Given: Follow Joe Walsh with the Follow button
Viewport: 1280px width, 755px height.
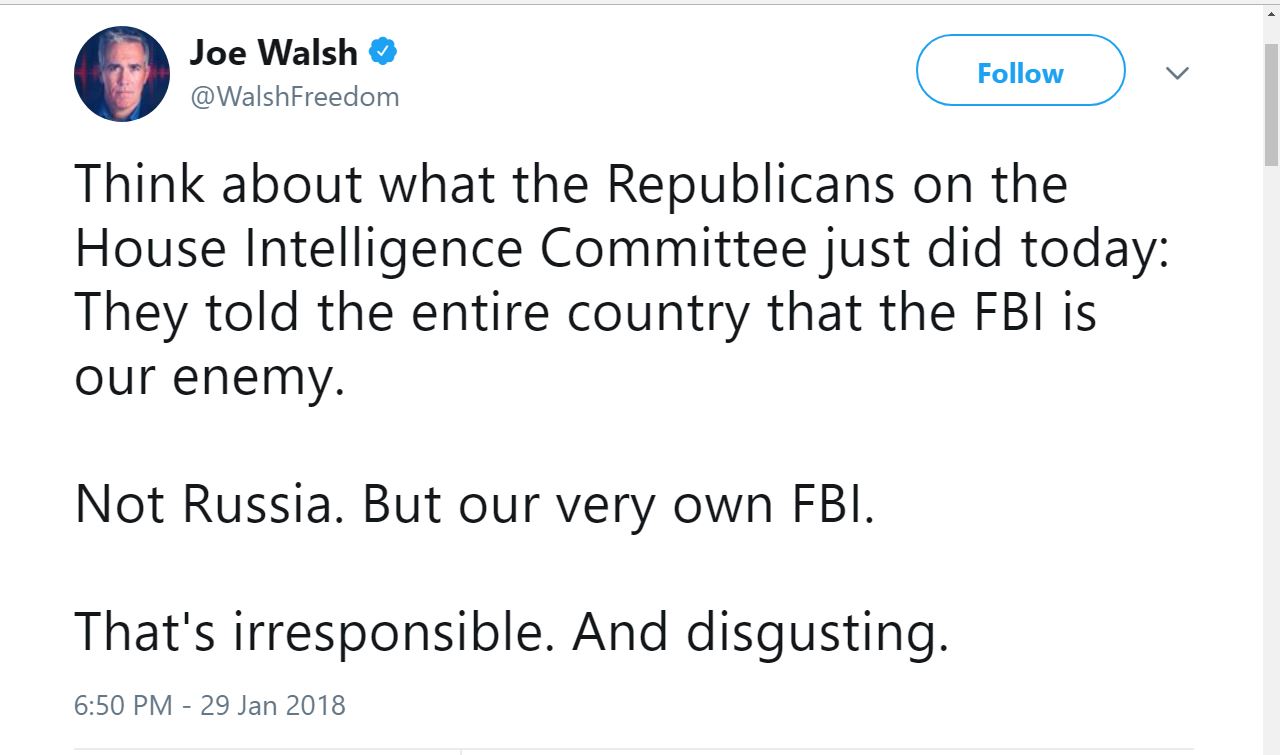Looking at the screenshot, I should 1020,71.
